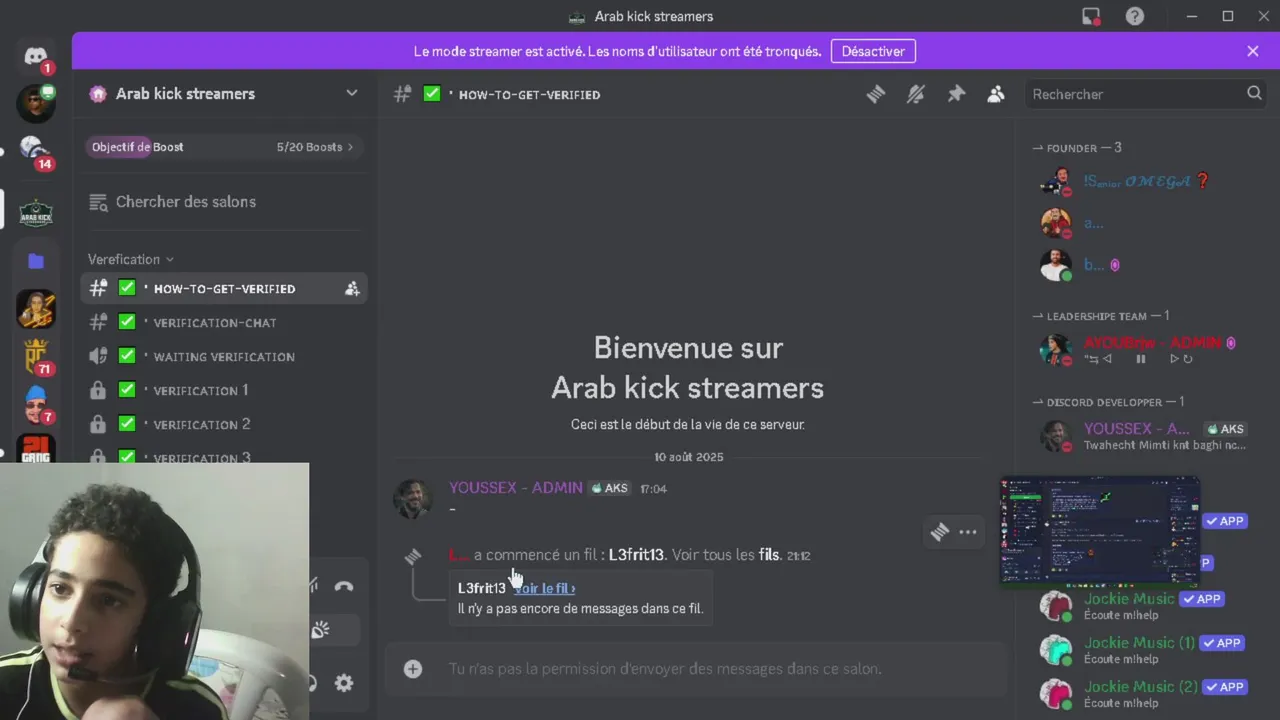Dismiss the streamer mode banner
Viewport: 1280px width, 720px height.
click(x=1253, y=51)
